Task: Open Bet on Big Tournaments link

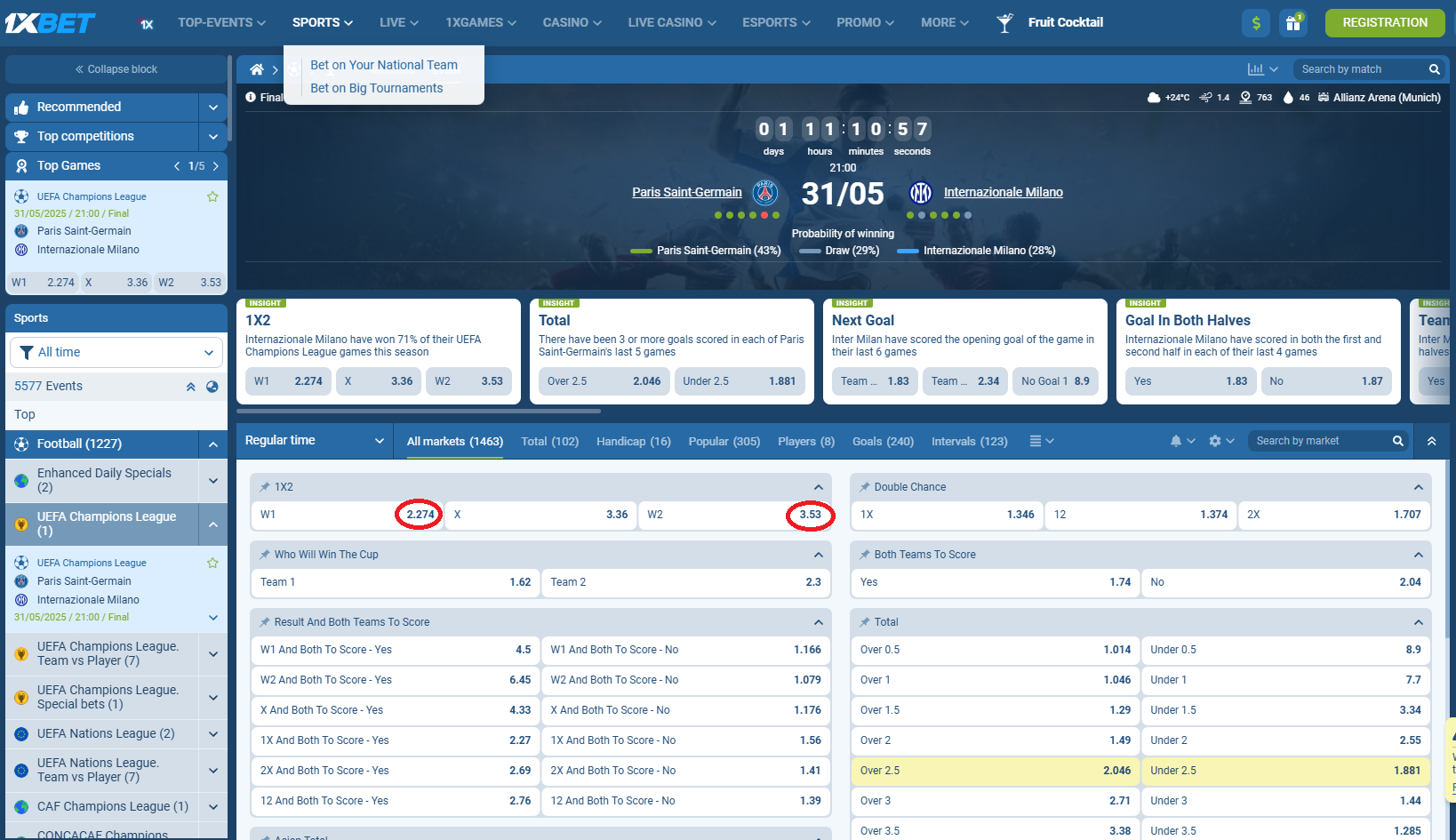Action: (376, 88)
